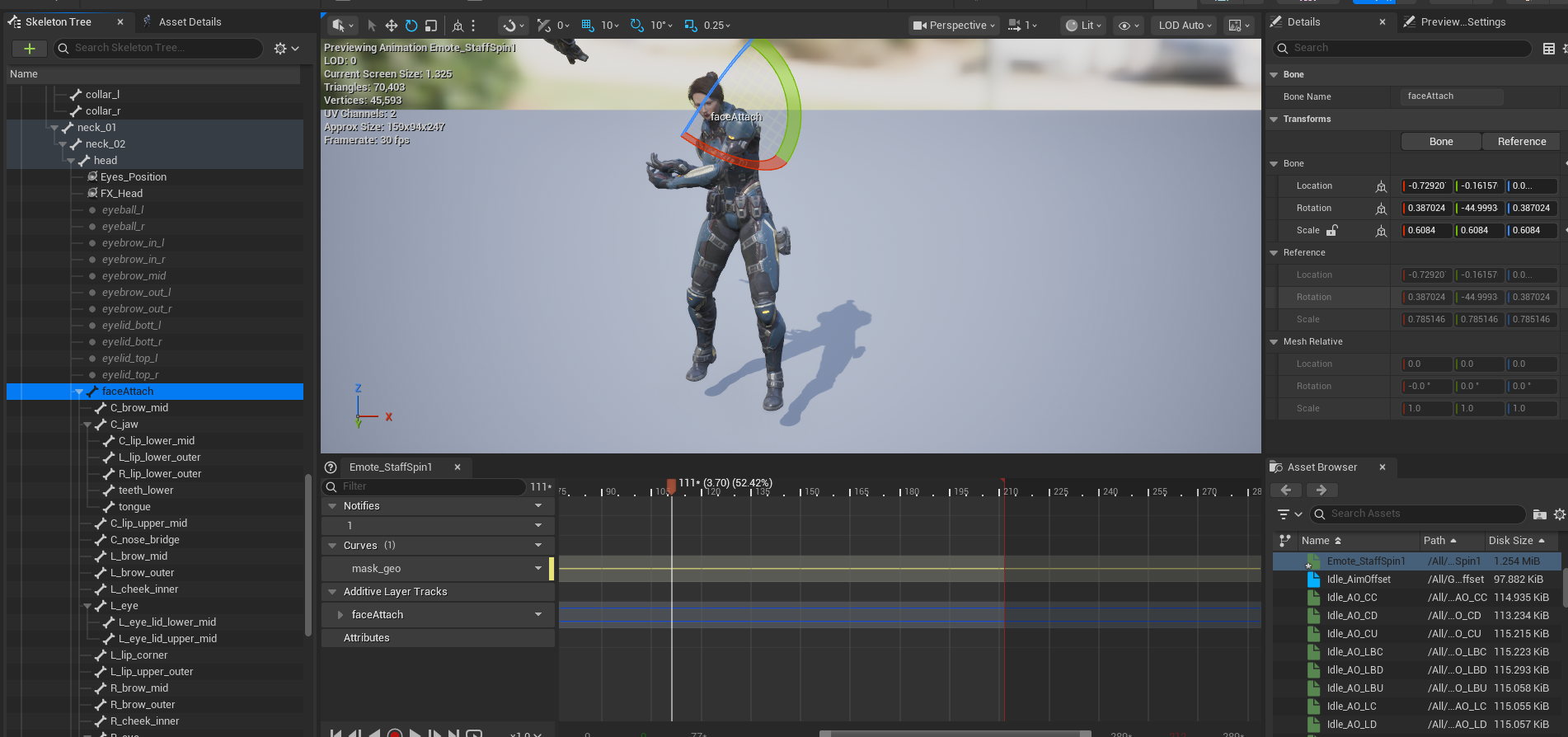Click the Asset Browser back arrow
The image size is (1568, 737).
1285,491
